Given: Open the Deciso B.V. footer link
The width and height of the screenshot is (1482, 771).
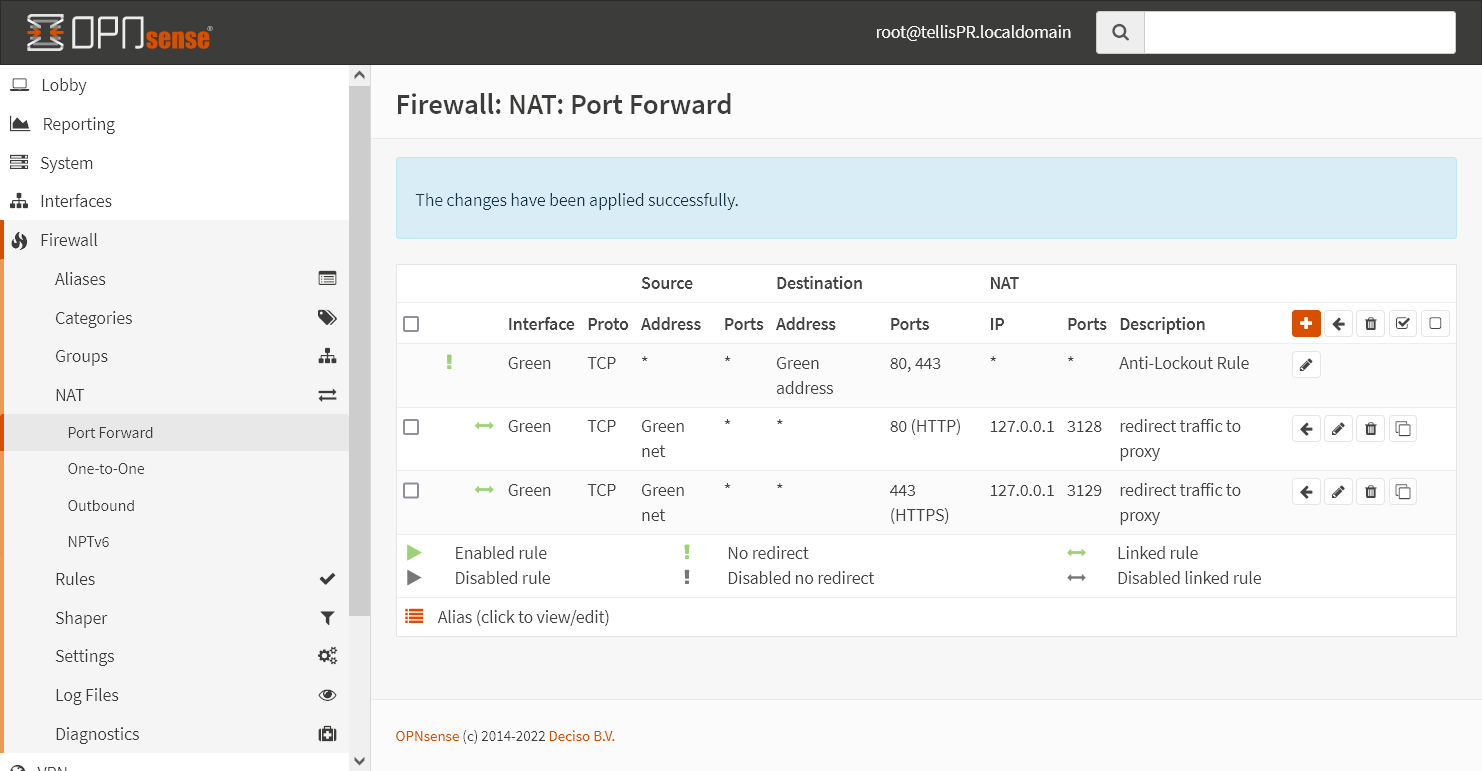Looking at the screenshot, I should pyautogui.click(x=581, y=736).
